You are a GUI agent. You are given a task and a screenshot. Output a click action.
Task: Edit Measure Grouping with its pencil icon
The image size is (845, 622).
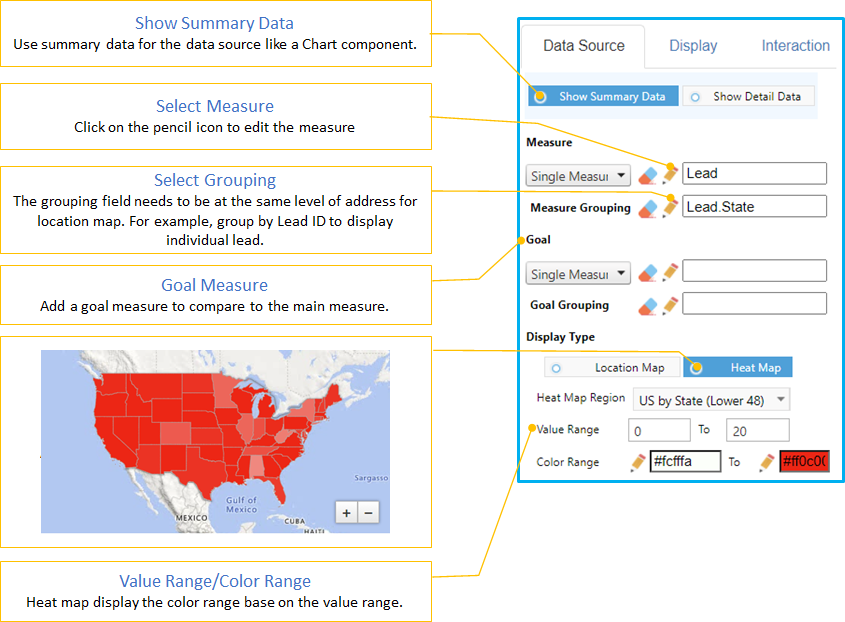(670, 207)
